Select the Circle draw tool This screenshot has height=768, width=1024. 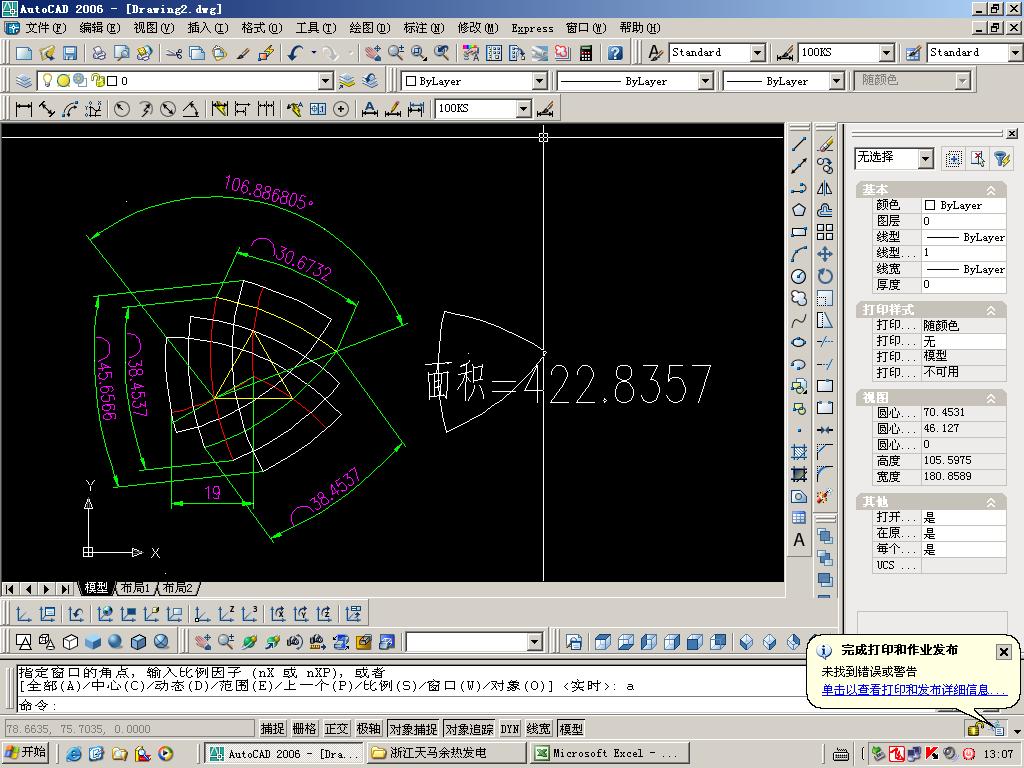pyautogui.click(x=799, y=276)
